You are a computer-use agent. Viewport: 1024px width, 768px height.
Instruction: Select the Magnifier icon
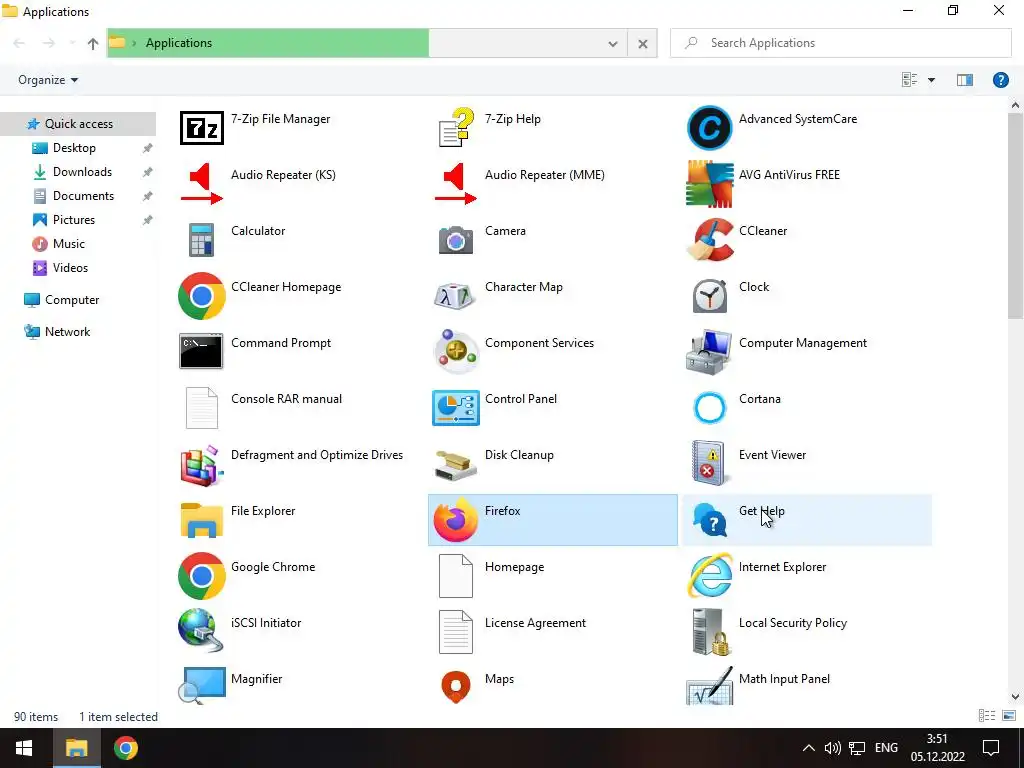click(x=202, y=686)
